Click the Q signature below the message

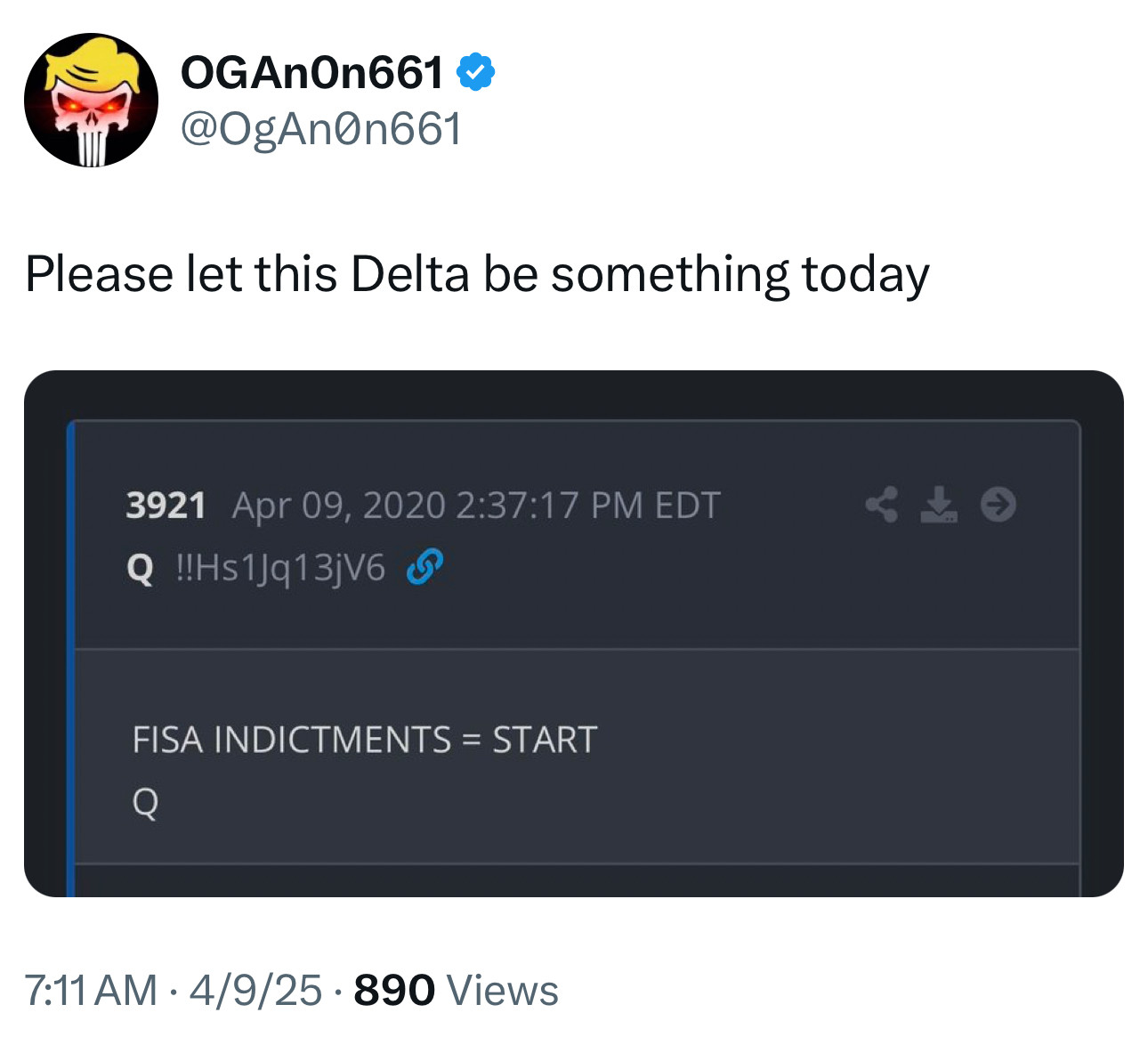[x=145, y=803]
